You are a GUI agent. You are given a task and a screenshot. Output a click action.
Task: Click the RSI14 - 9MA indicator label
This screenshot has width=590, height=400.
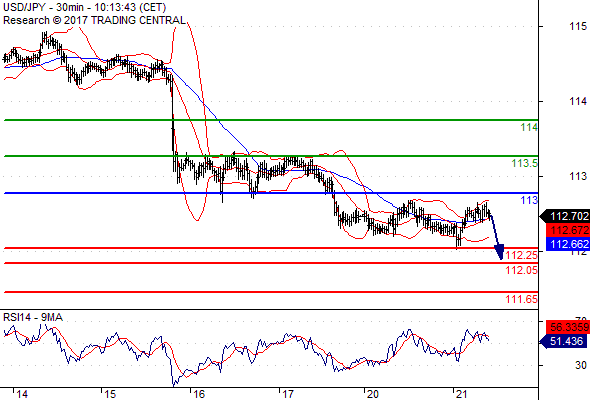pos(33,318)
